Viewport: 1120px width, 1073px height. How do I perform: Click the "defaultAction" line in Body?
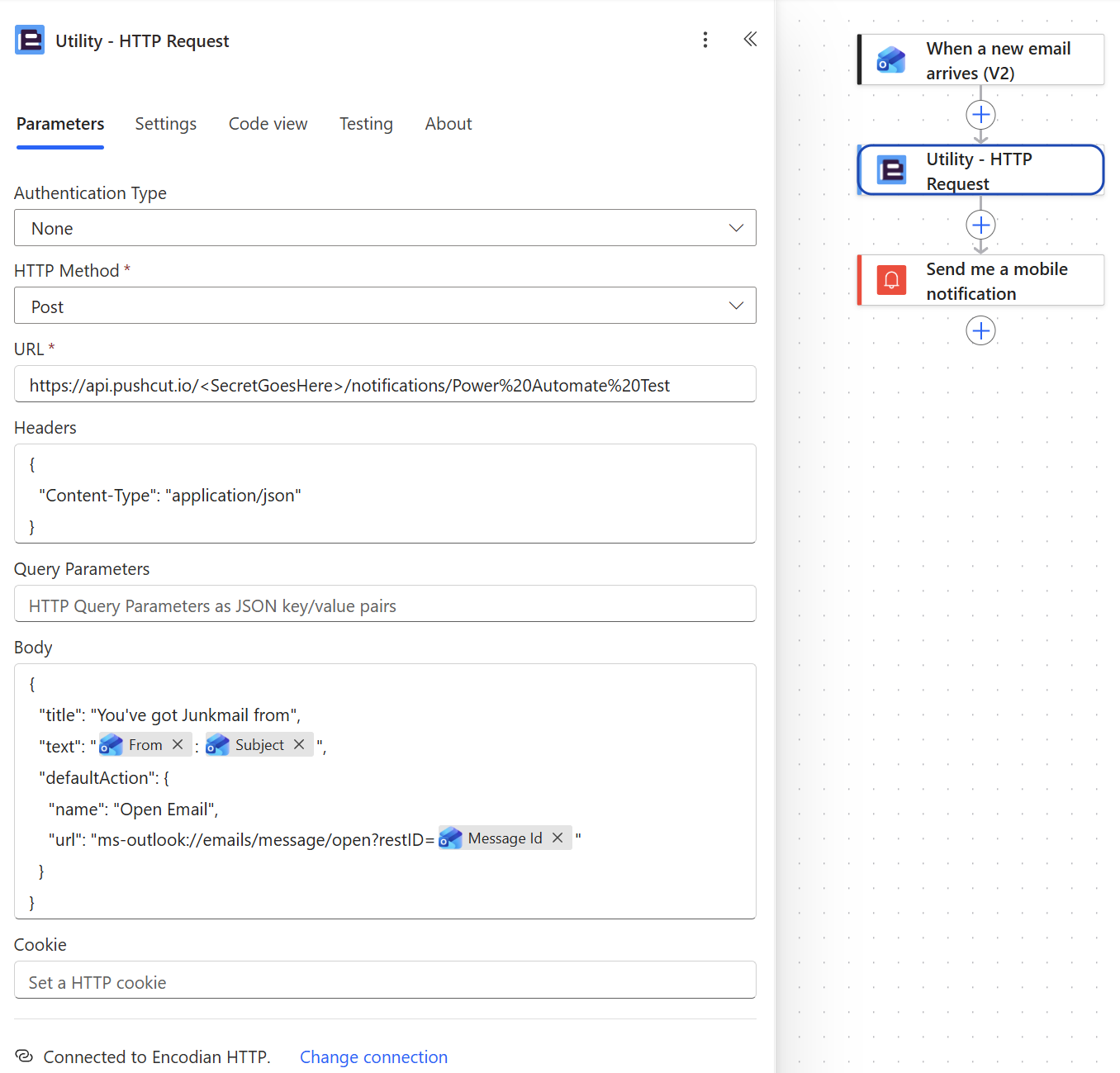pyautogui.click(x=104, y=778)
